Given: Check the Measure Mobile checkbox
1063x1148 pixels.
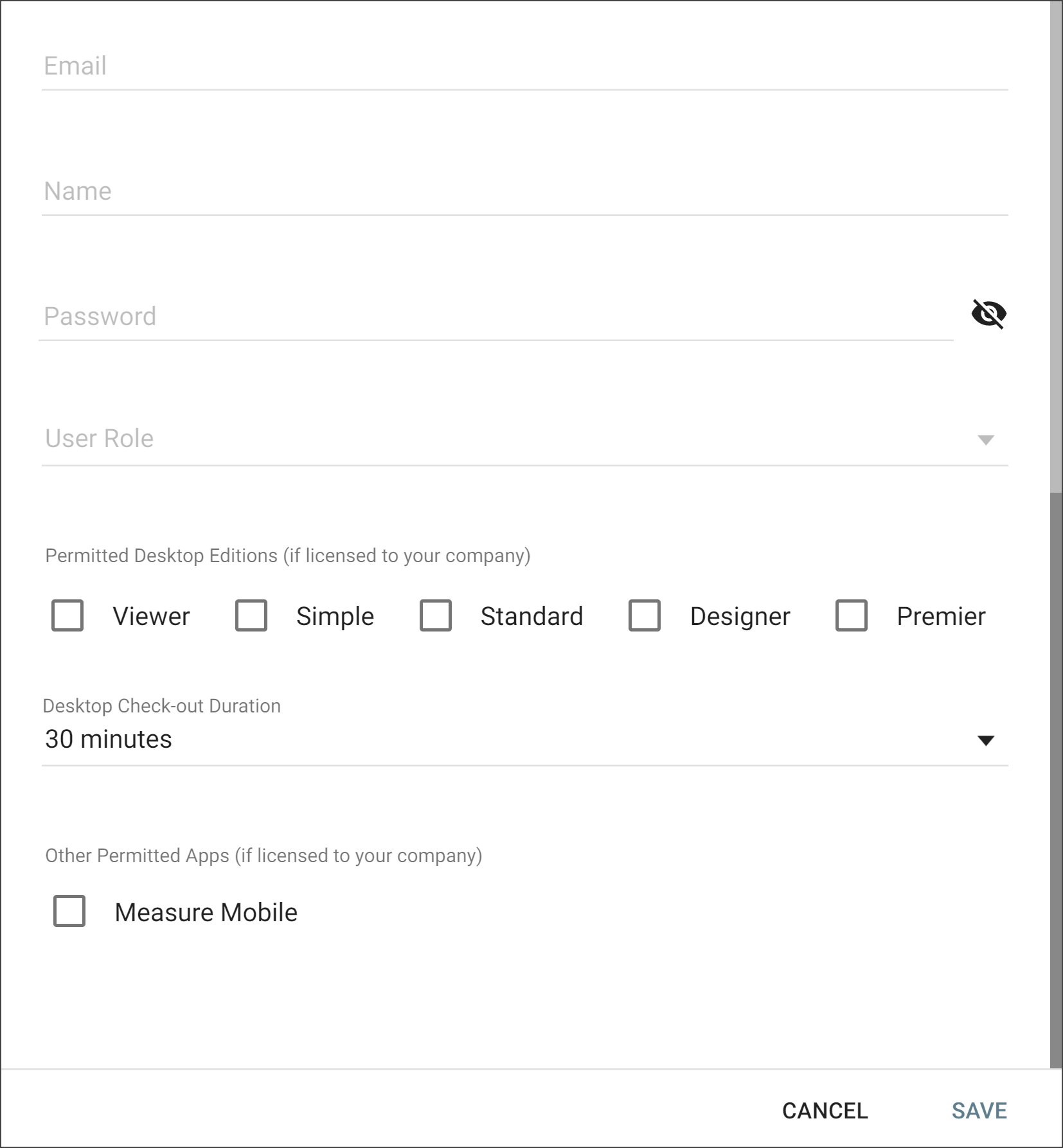Looking at the screenshot, I should 69,911.
